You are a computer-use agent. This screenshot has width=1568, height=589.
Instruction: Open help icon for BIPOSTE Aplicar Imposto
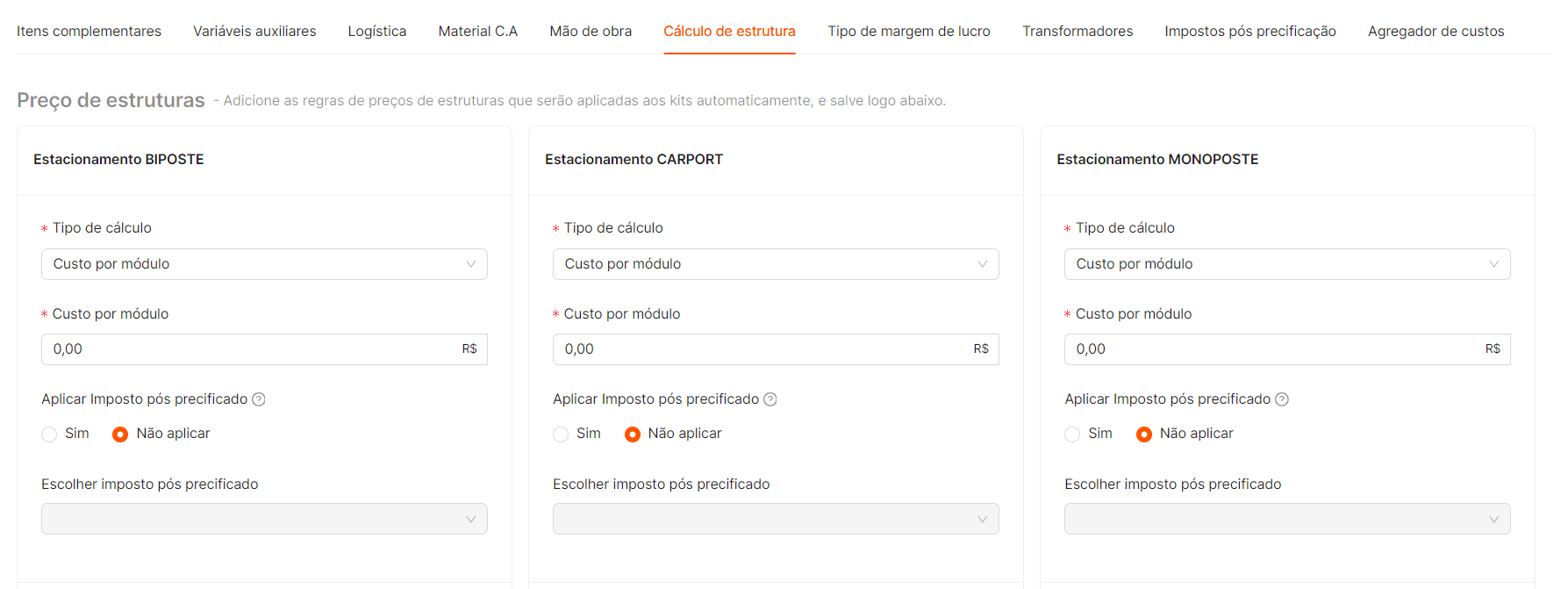[x=259, y=399]
